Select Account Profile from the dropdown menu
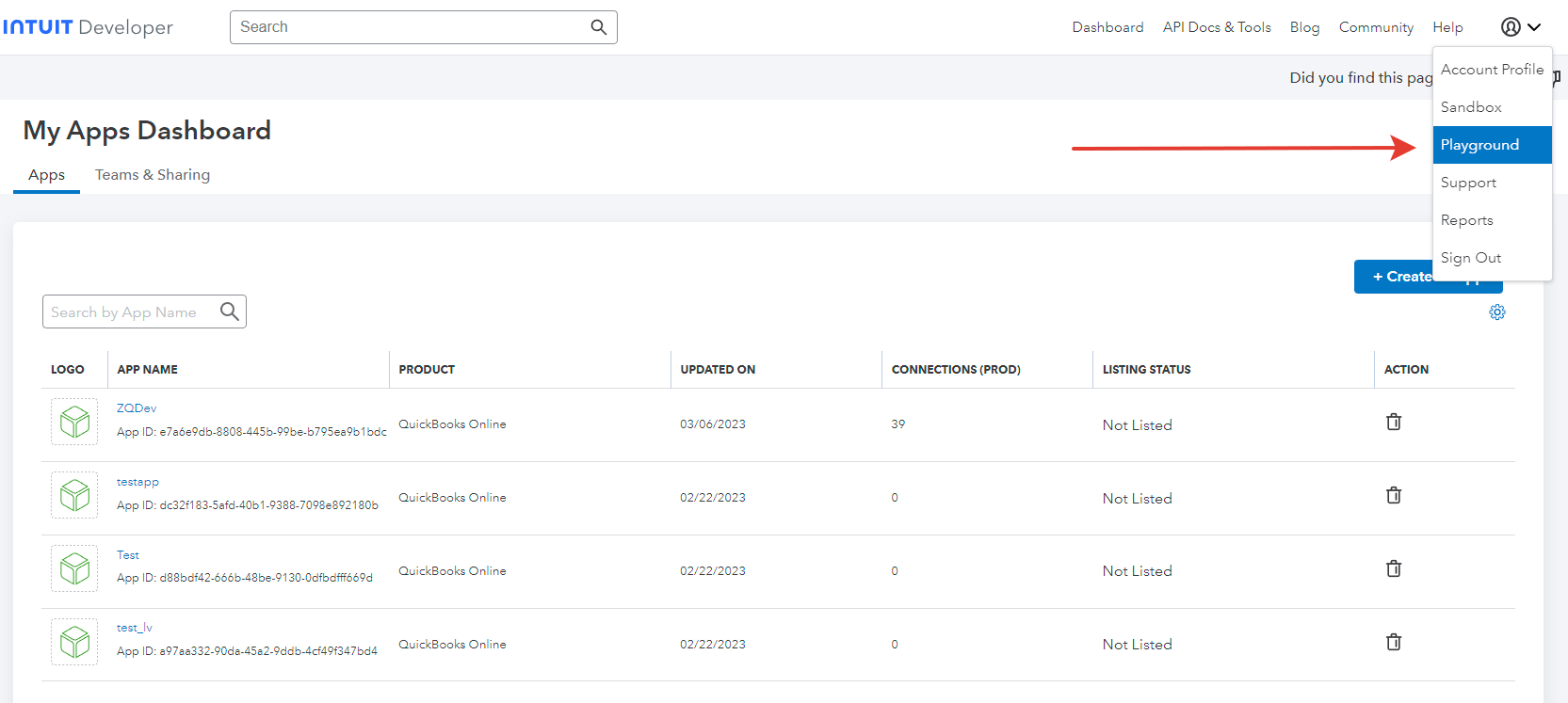The height and width of the screenshot is (703, 1568). 1492,70
